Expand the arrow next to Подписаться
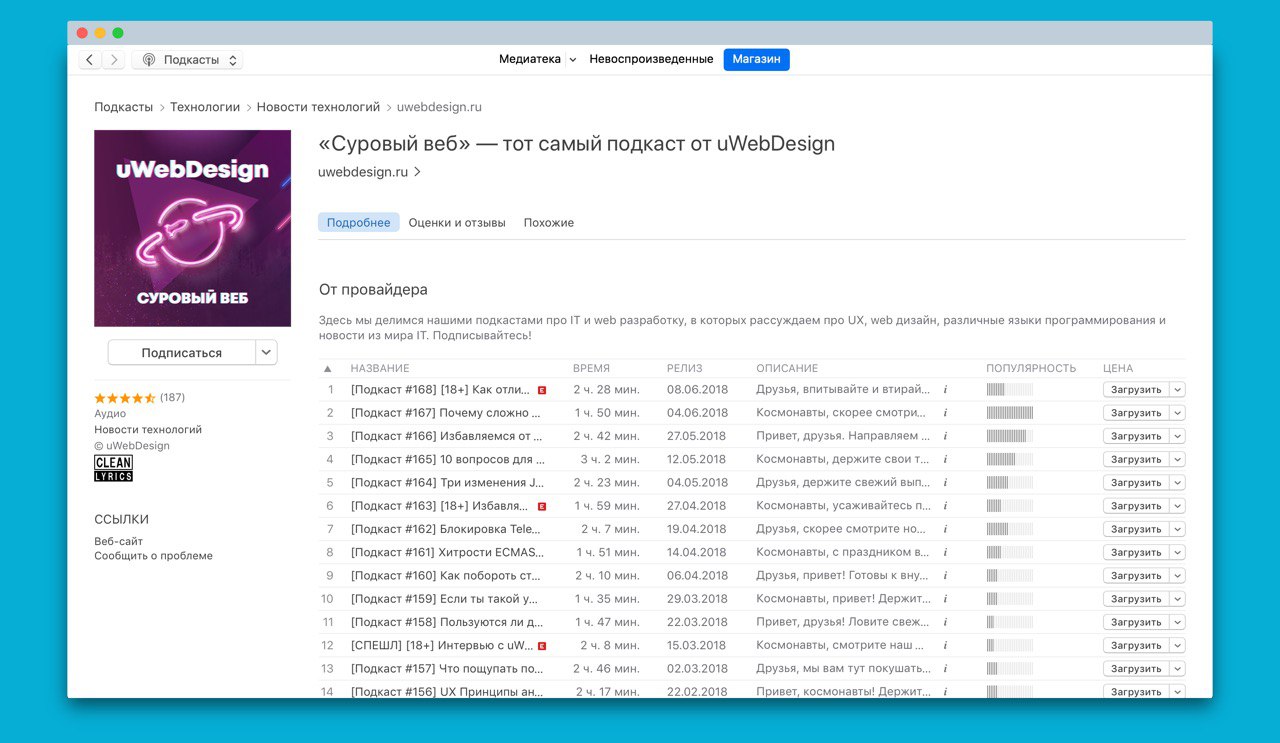Screen dimensions: 1280x743 266,353
